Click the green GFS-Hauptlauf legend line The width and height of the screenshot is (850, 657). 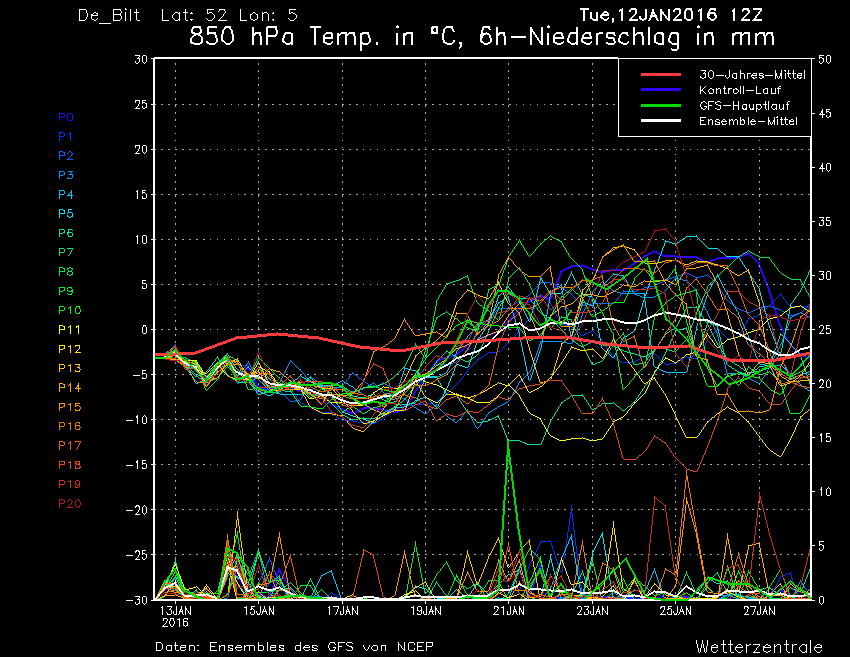point(661,105)
